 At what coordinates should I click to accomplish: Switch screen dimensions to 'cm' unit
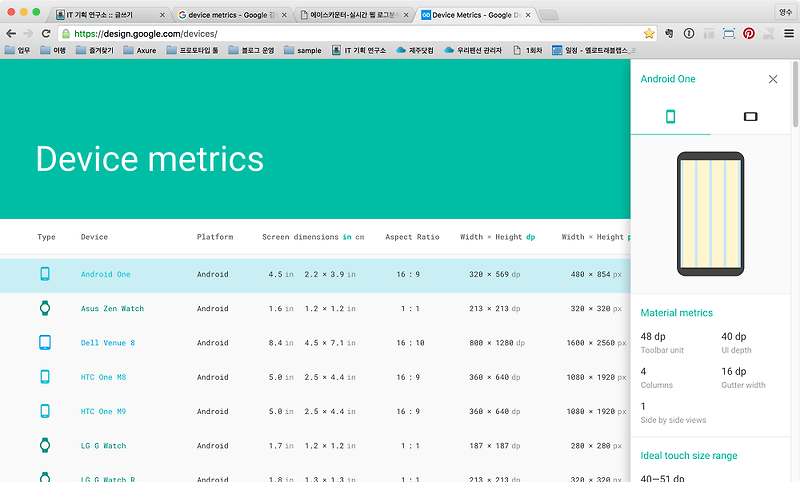(360, 237)
